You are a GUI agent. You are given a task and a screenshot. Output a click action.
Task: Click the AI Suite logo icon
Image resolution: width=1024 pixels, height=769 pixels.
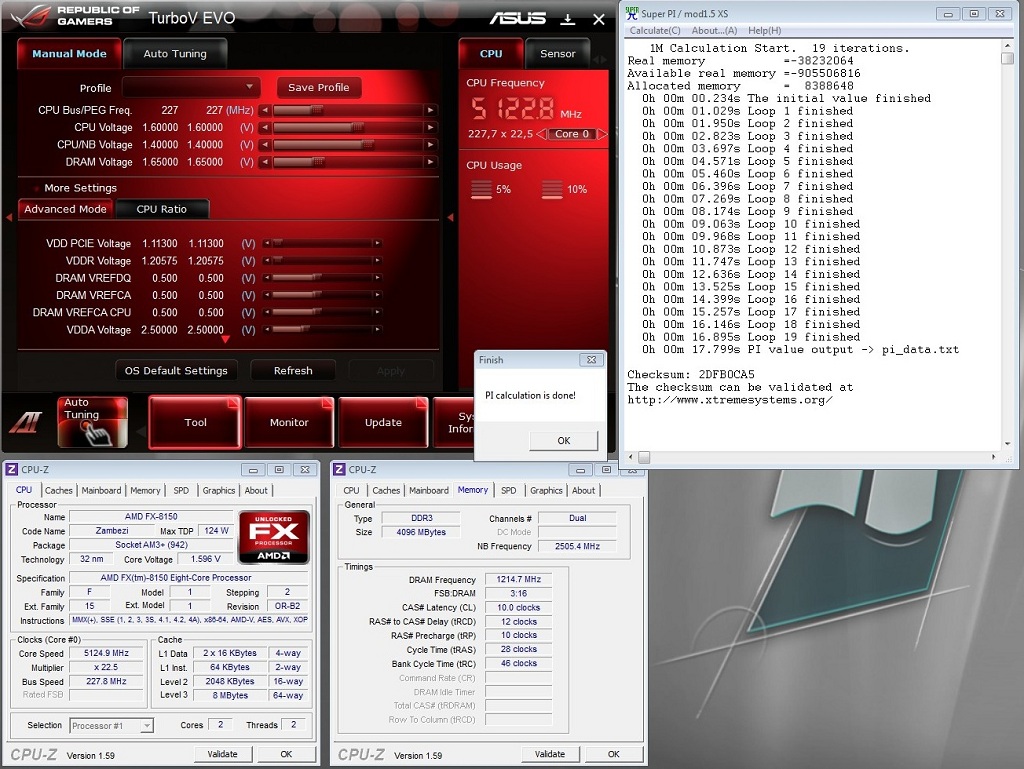pos(26,424)
